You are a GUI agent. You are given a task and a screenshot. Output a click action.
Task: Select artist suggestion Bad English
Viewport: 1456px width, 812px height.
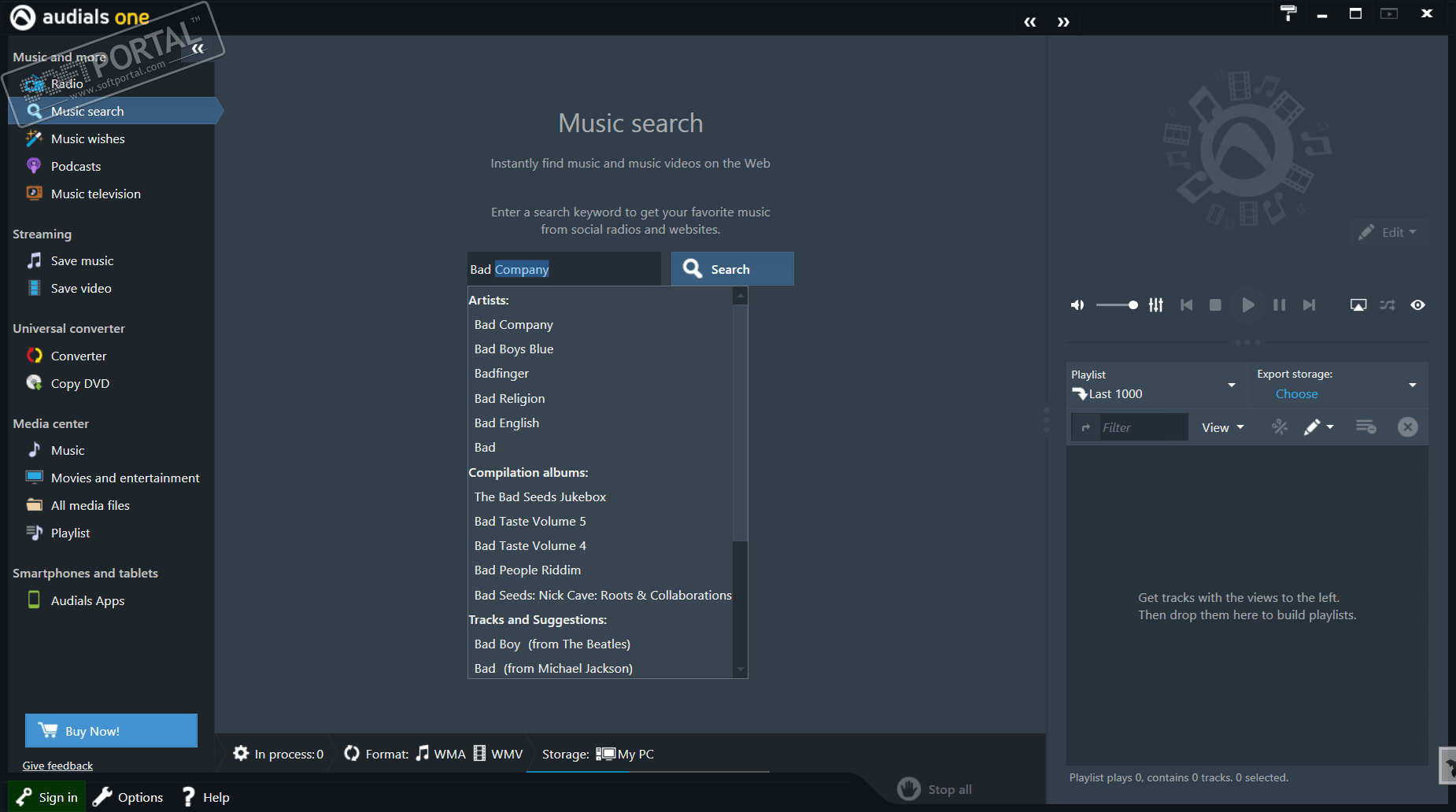(507, 423)
